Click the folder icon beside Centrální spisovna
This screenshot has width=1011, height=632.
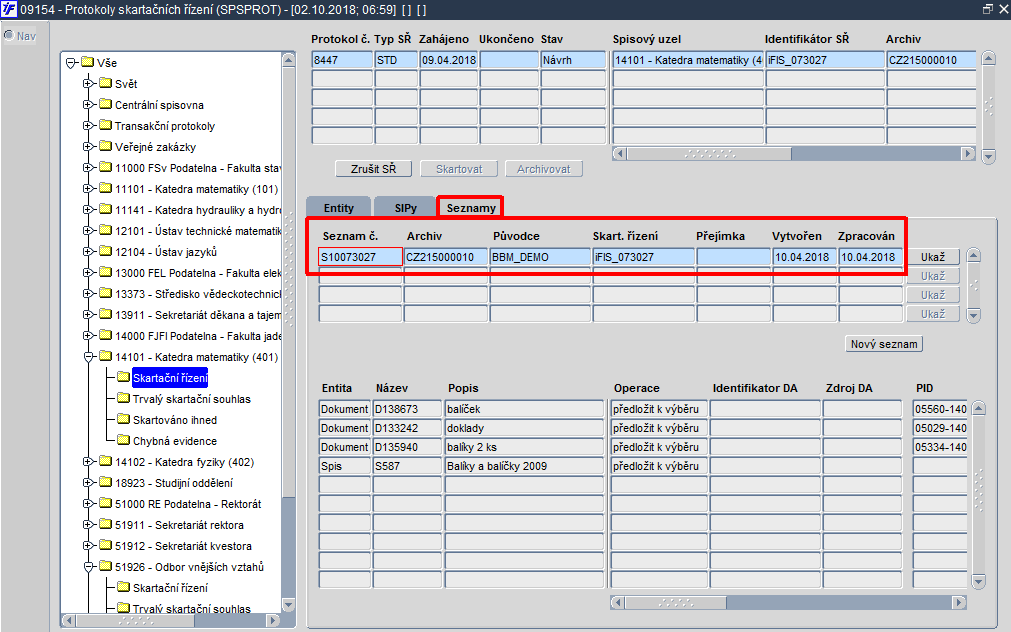point(105,105)
